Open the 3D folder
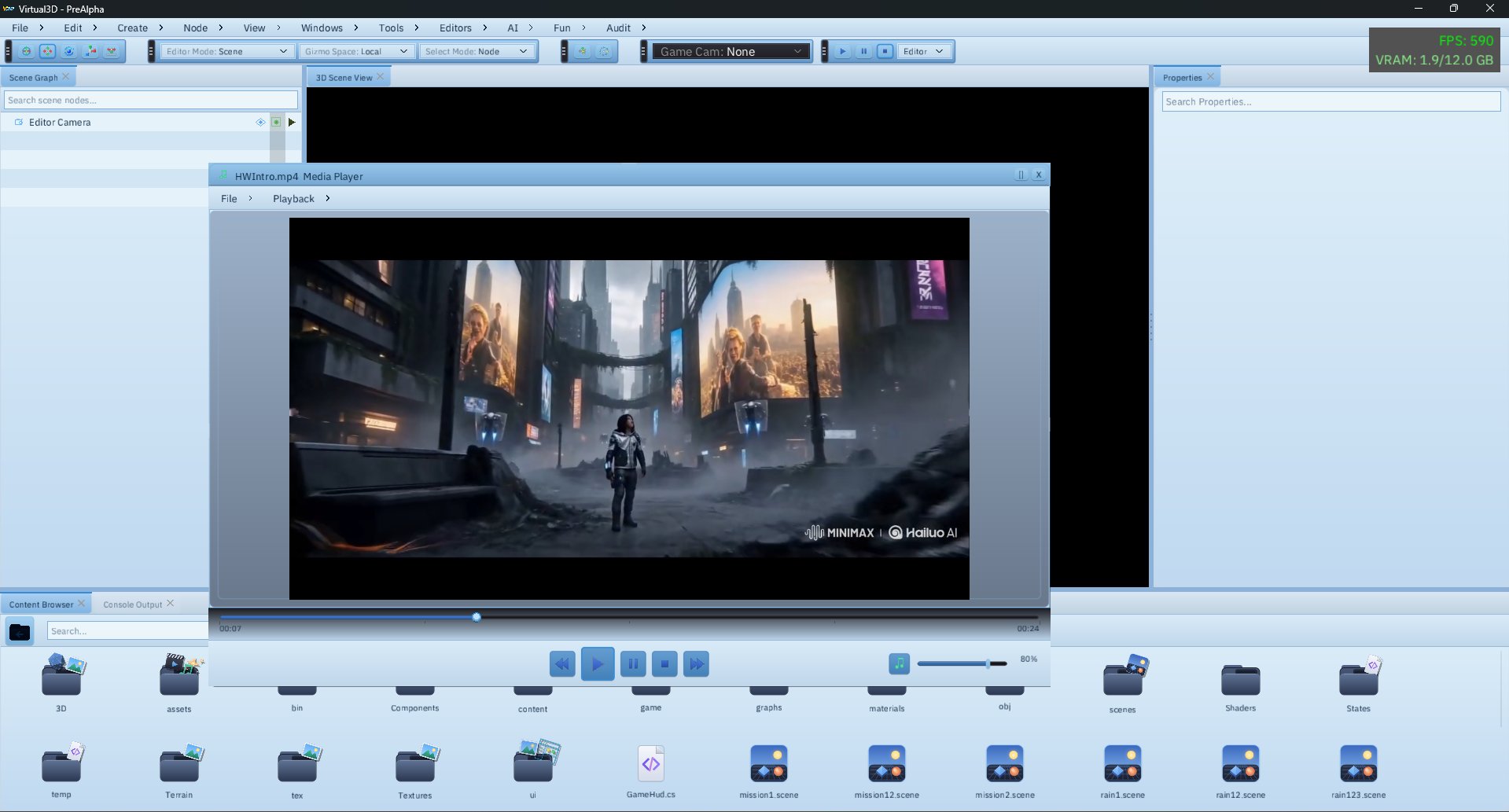The height and width of the screenshot is (812, 1509). pos(61,682)
